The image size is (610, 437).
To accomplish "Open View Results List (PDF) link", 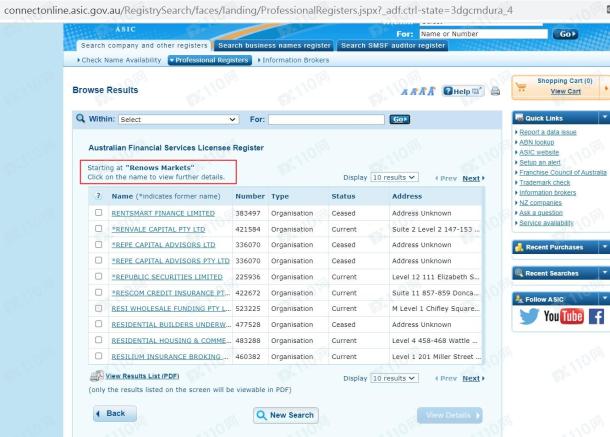I will point(142,376).
